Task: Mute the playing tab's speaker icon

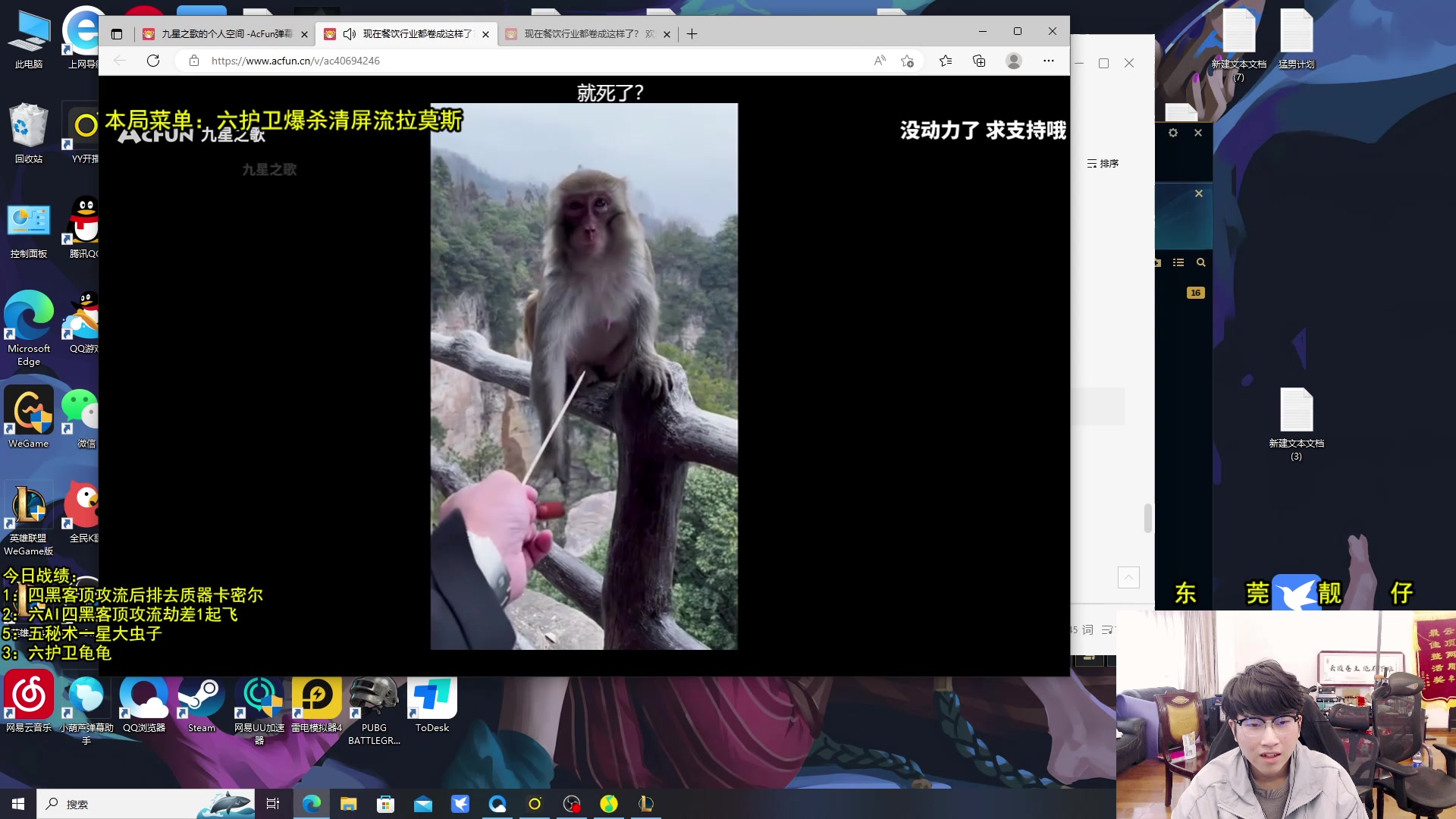Action: pyautogui.click(x=350, y=34)
